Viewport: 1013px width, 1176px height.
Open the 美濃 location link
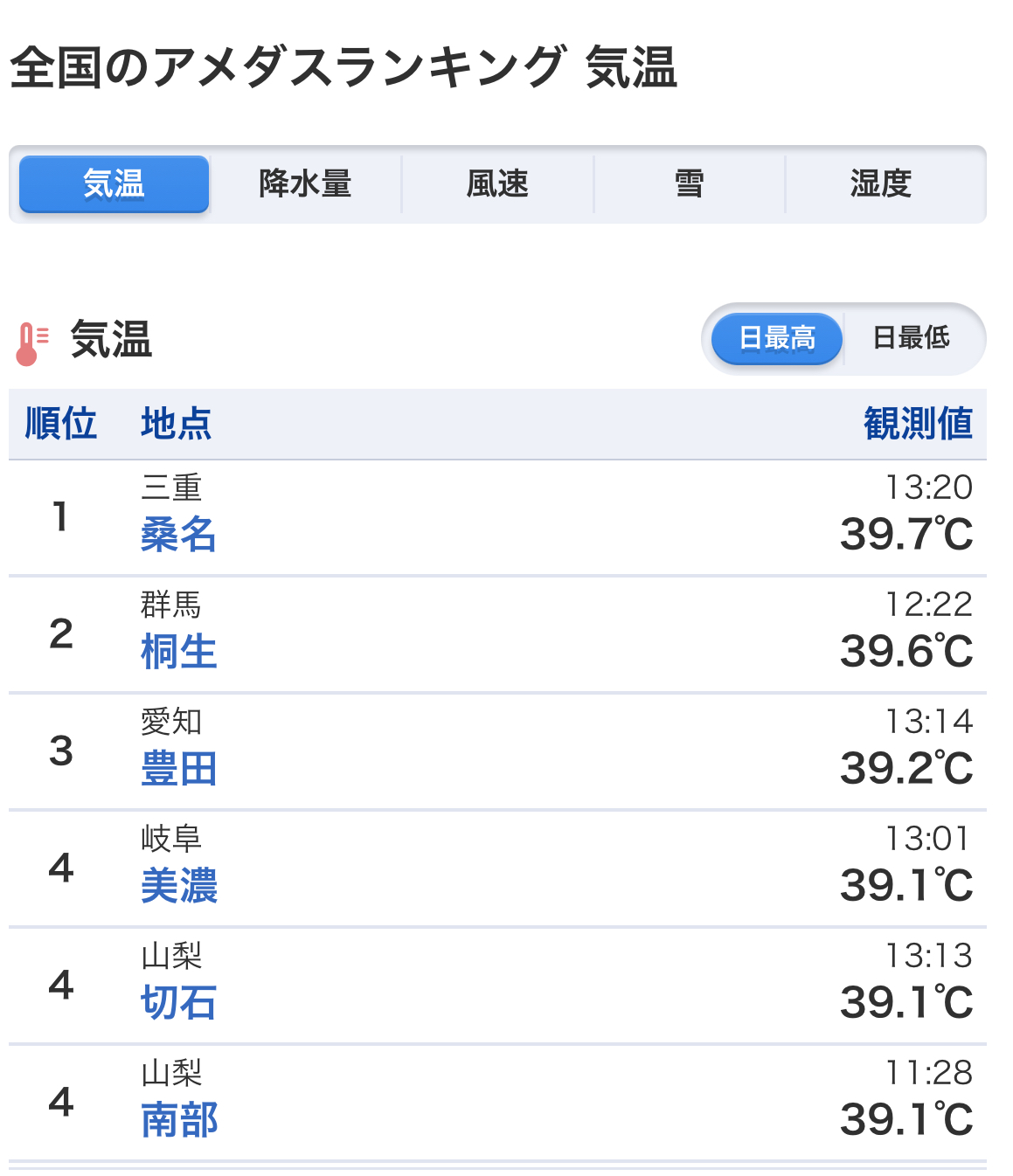[178, 886]
